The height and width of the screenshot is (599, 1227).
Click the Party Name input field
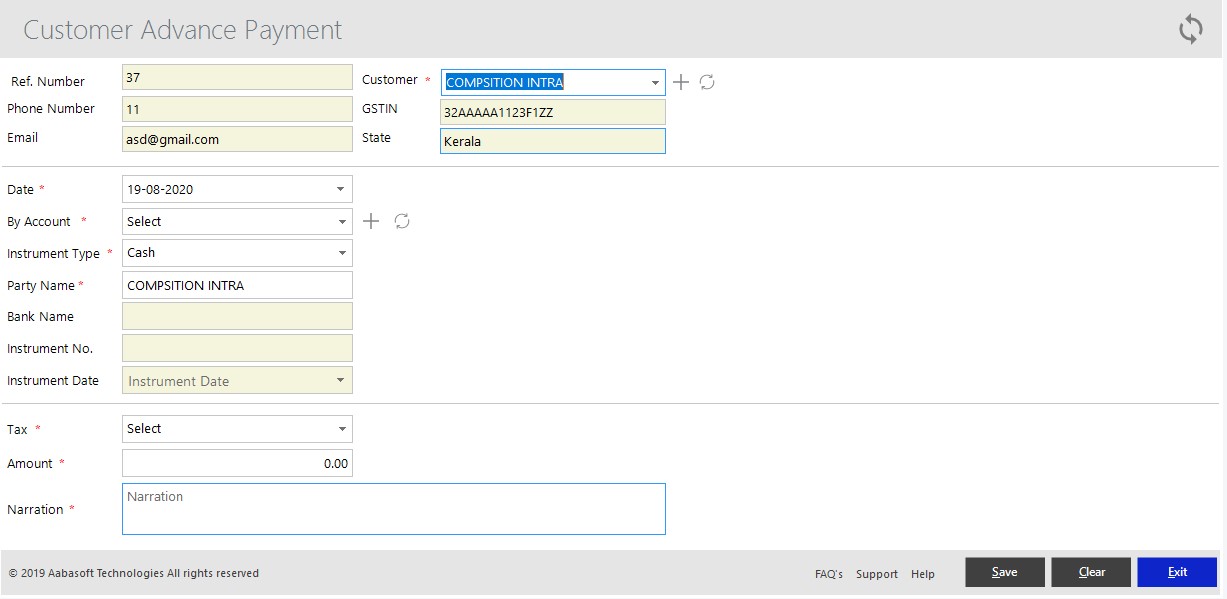(x=237, y=285)
